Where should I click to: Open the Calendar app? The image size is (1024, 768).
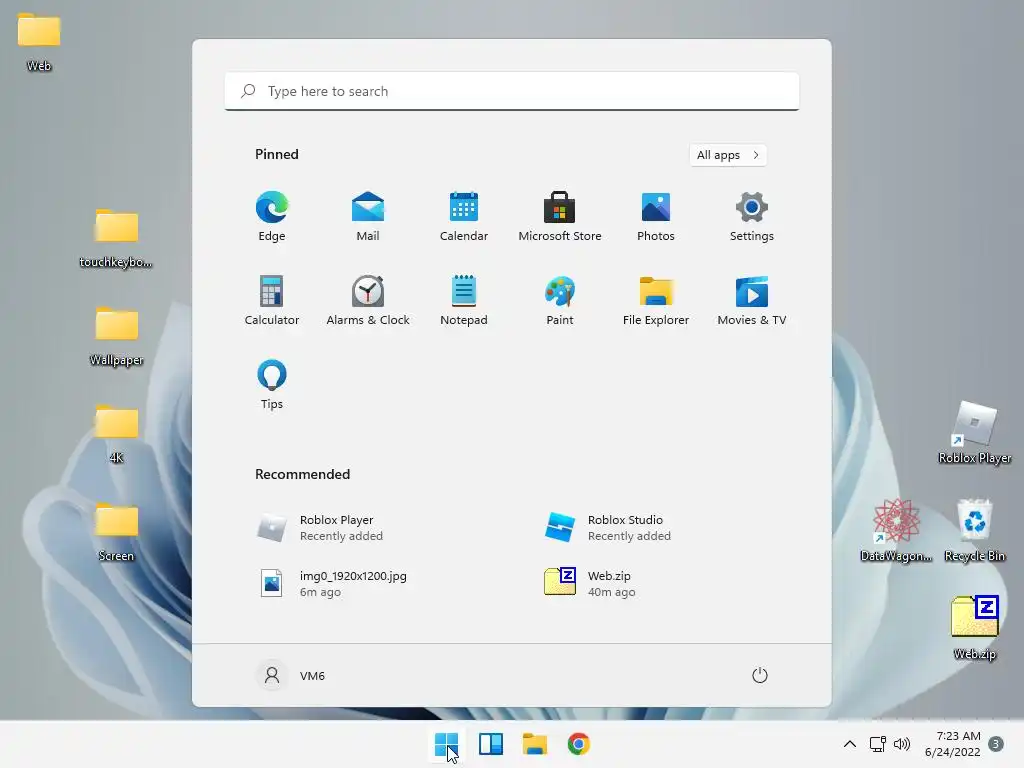point(464,217)
